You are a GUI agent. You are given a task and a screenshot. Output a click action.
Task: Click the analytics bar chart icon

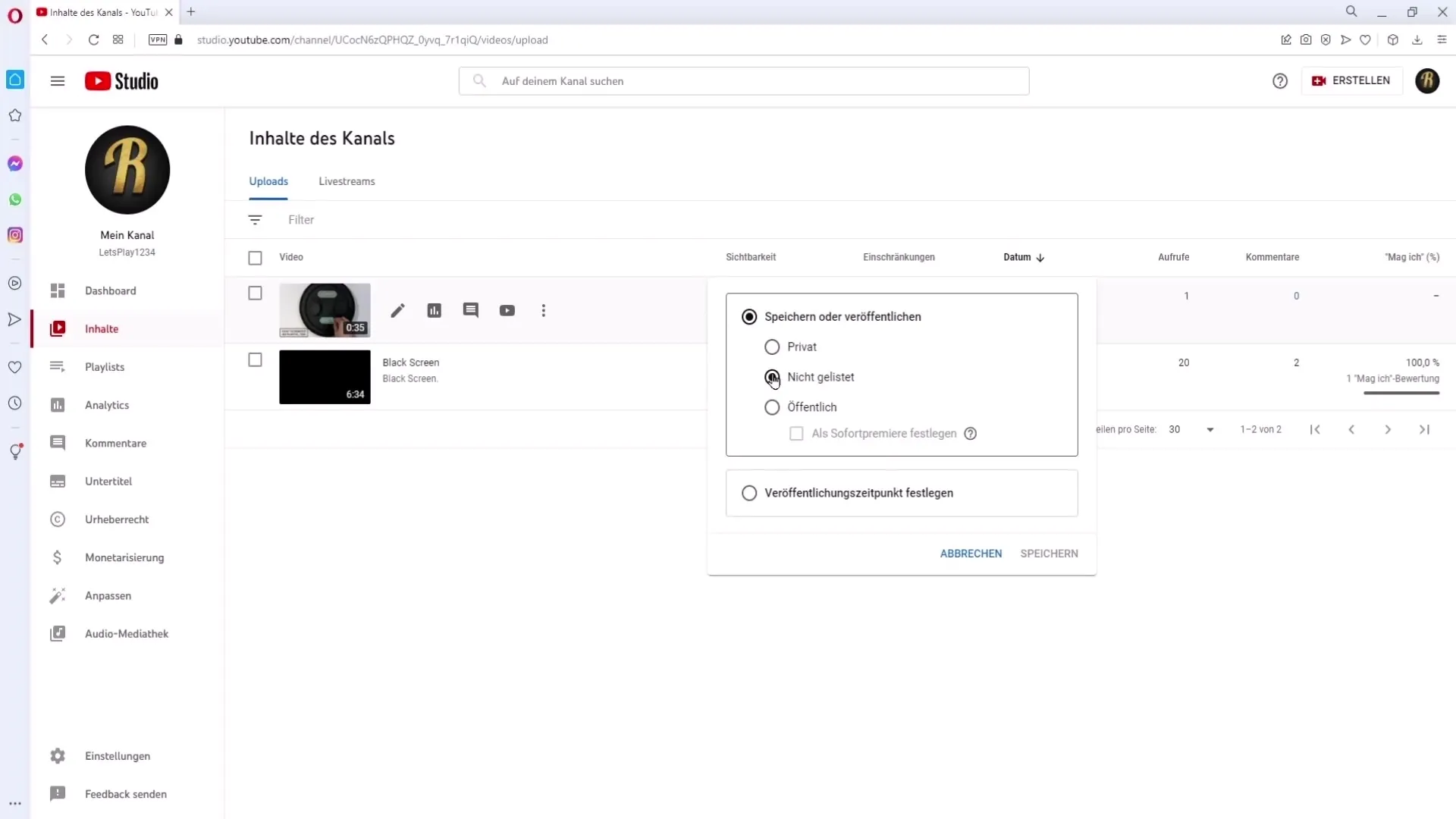point(433,310)
